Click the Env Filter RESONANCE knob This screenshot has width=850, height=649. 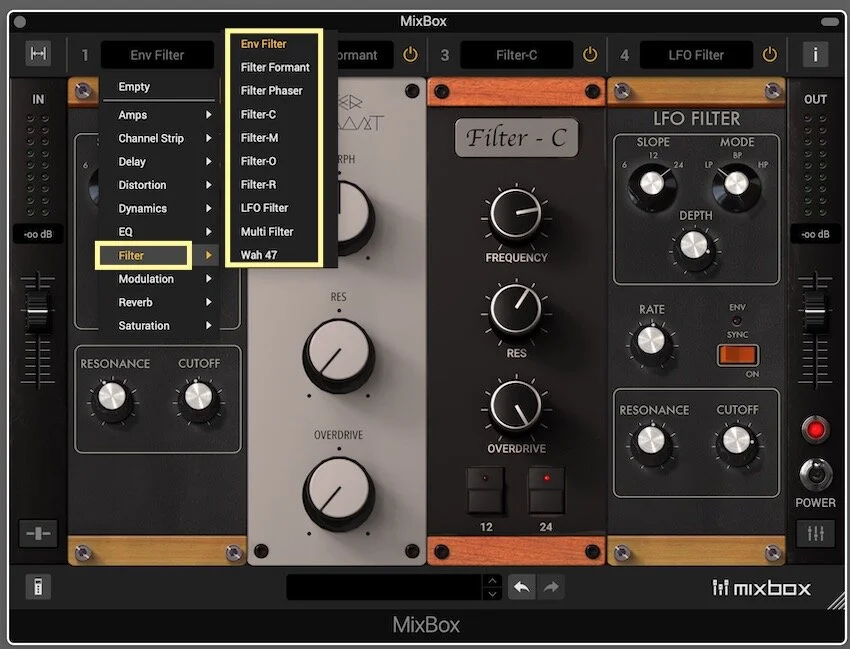112,398
